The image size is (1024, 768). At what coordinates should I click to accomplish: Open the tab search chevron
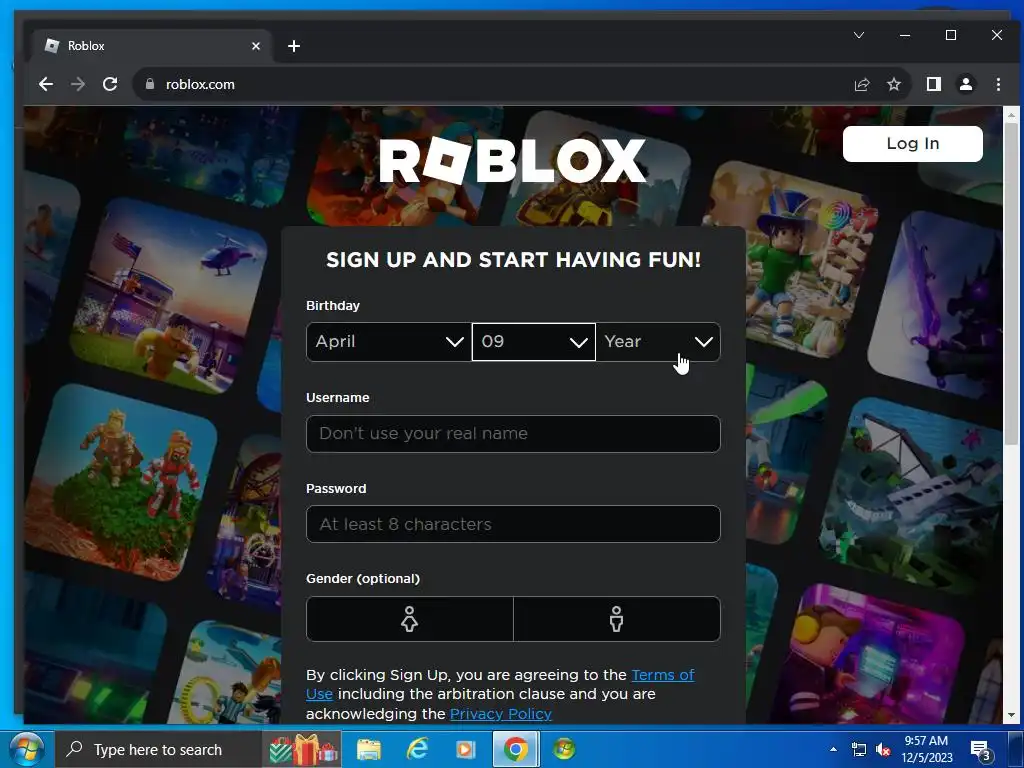pyautogui.click(x=859, y=35)
